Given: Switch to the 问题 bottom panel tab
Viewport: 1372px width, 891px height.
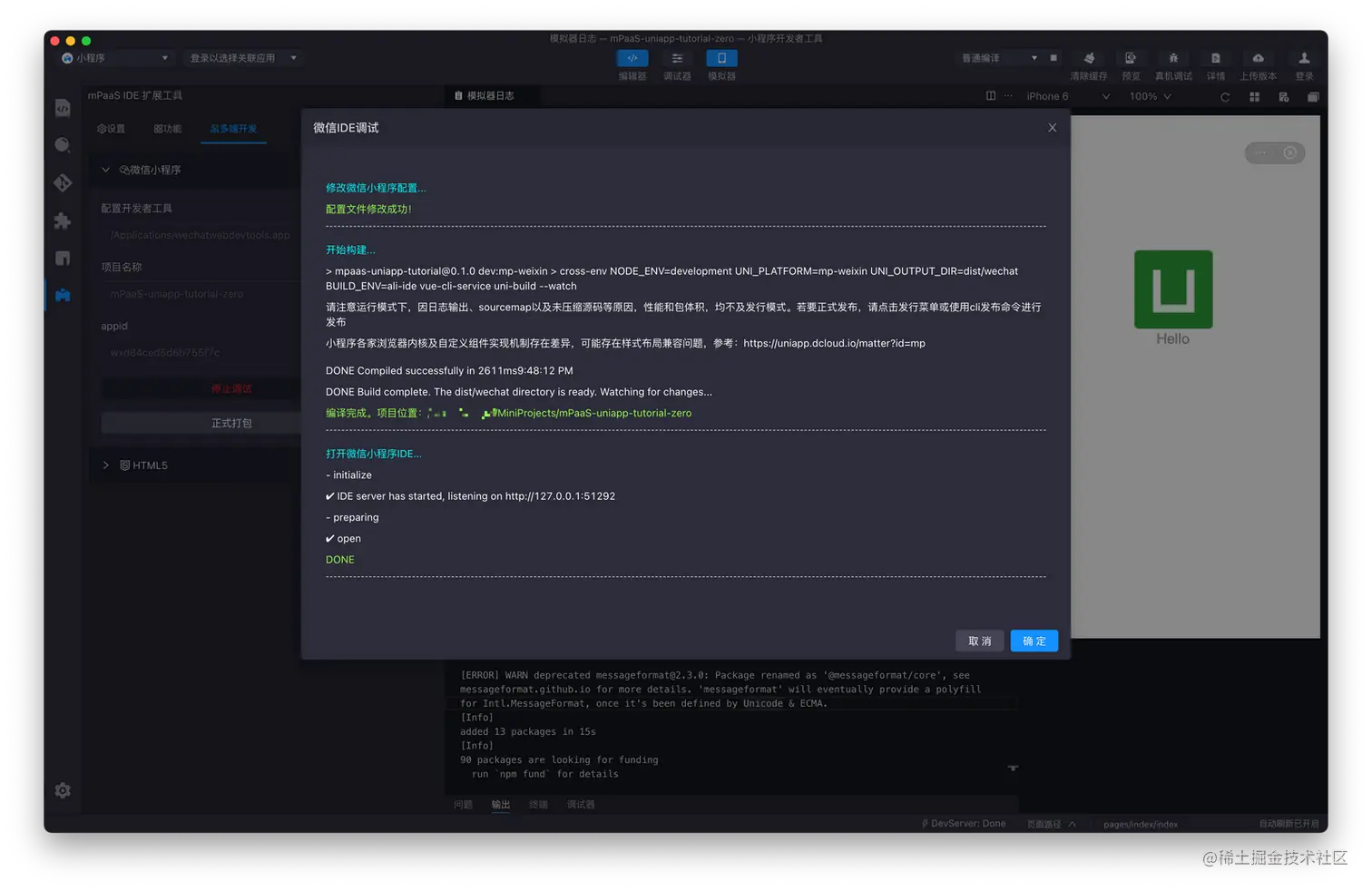Looking at the screenshot, I should (x=463, y=805).
